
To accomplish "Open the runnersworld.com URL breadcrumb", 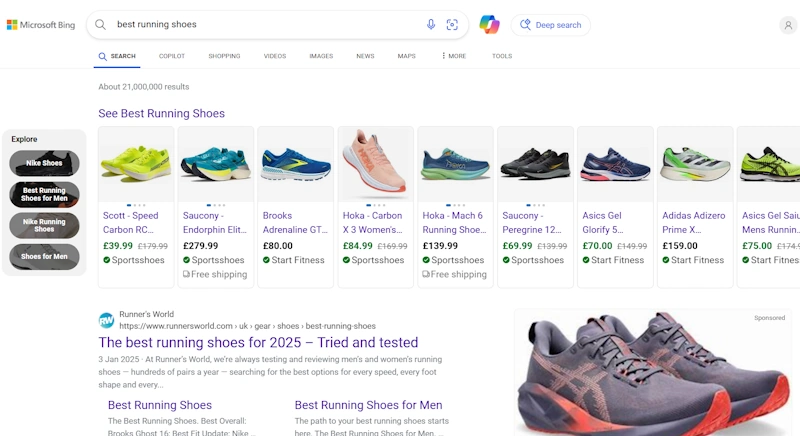I will pos(247,326).
